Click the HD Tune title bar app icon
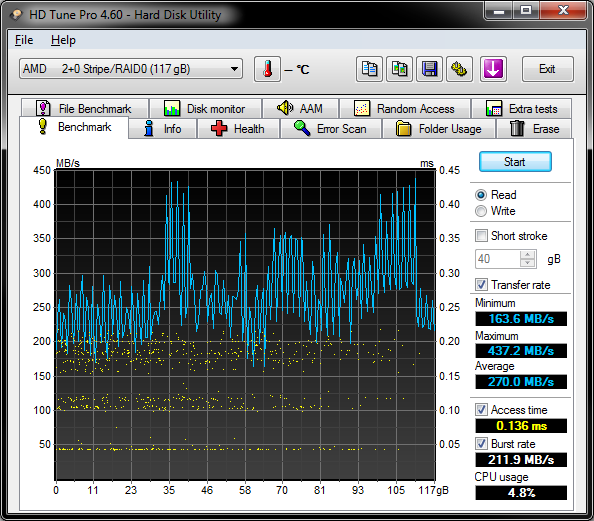 click(17, 15)
